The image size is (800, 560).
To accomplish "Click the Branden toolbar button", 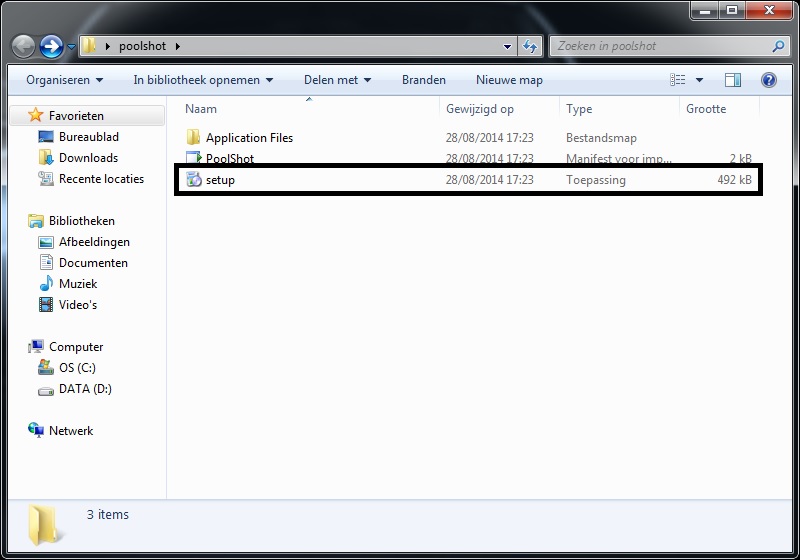I will 424,80.
